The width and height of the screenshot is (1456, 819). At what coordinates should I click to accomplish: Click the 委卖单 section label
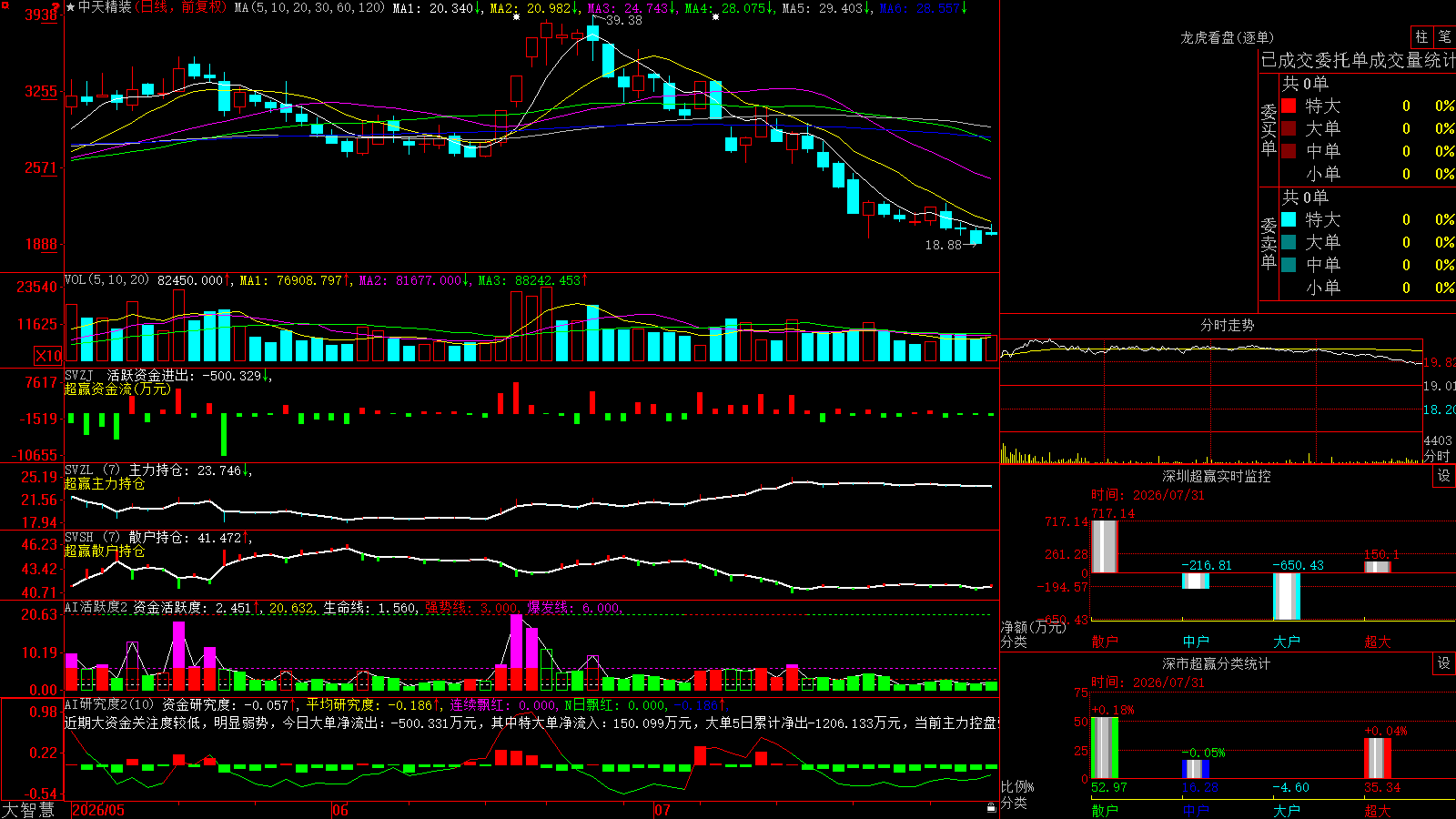[x=1269, y=243]
